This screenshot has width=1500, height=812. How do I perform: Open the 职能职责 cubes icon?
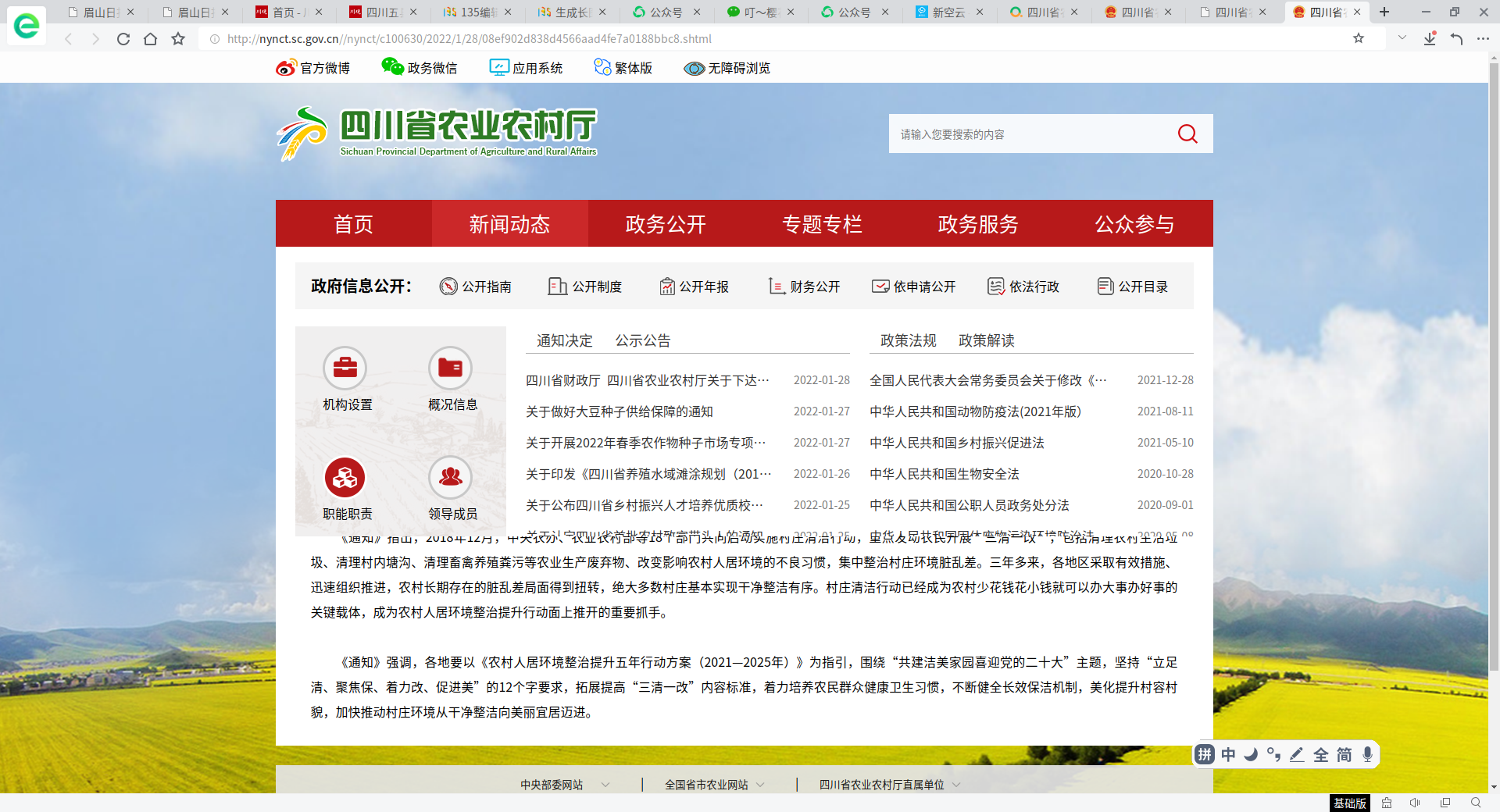[x=345, y=477]
